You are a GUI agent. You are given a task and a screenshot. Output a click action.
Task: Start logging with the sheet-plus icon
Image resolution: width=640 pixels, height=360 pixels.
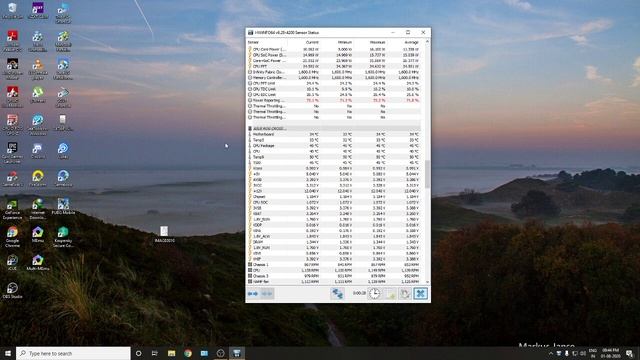point(390,293)
